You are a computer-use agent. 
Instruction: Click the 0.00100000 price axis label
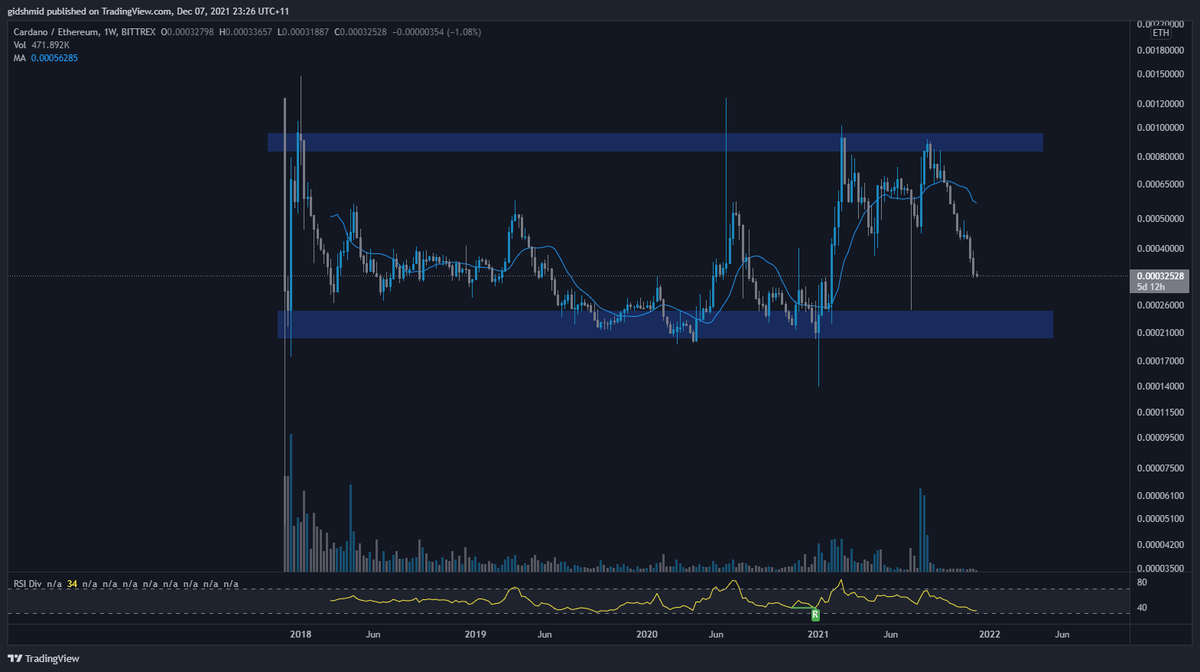[1160, 128]
